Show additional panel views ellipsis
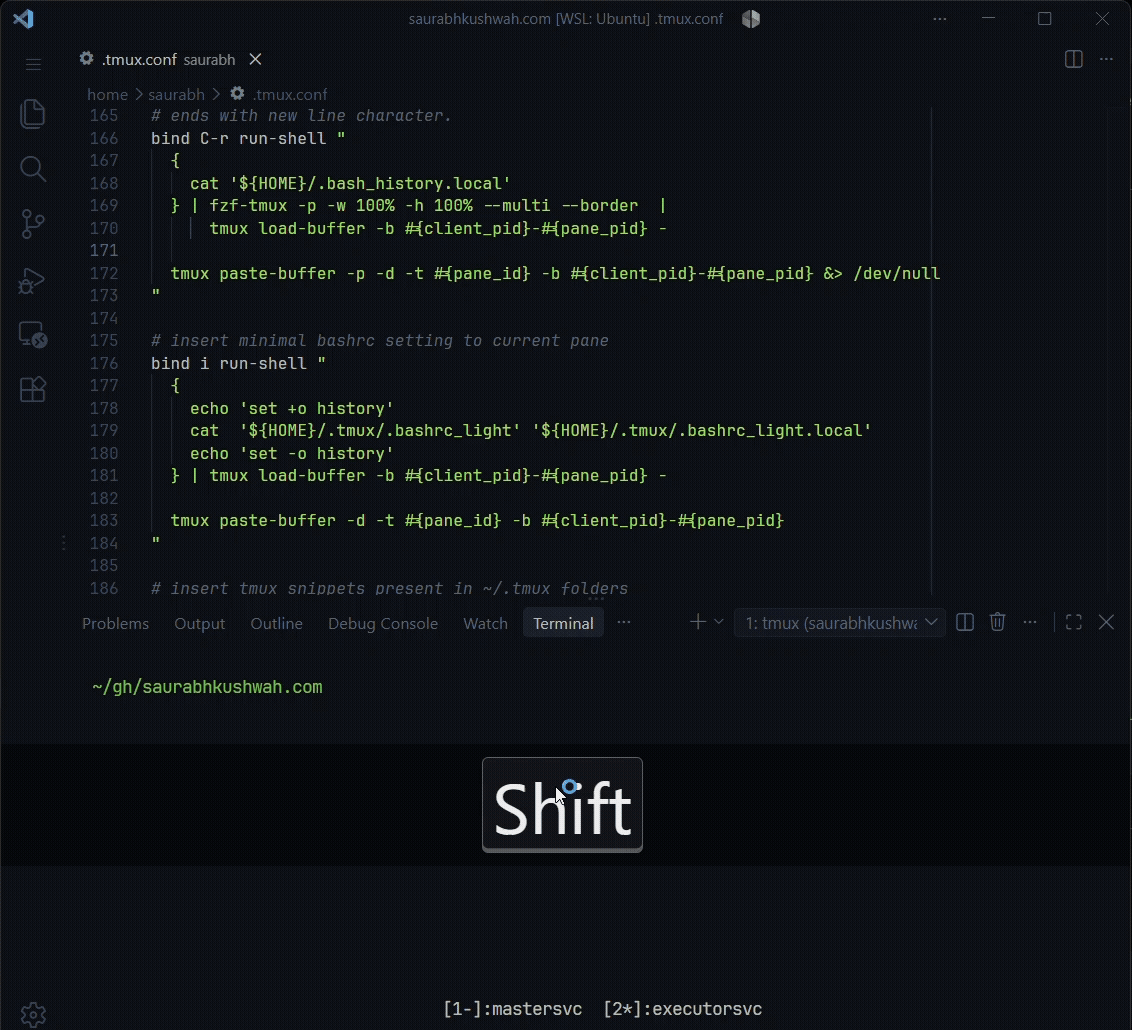 [x=624, y=622]
